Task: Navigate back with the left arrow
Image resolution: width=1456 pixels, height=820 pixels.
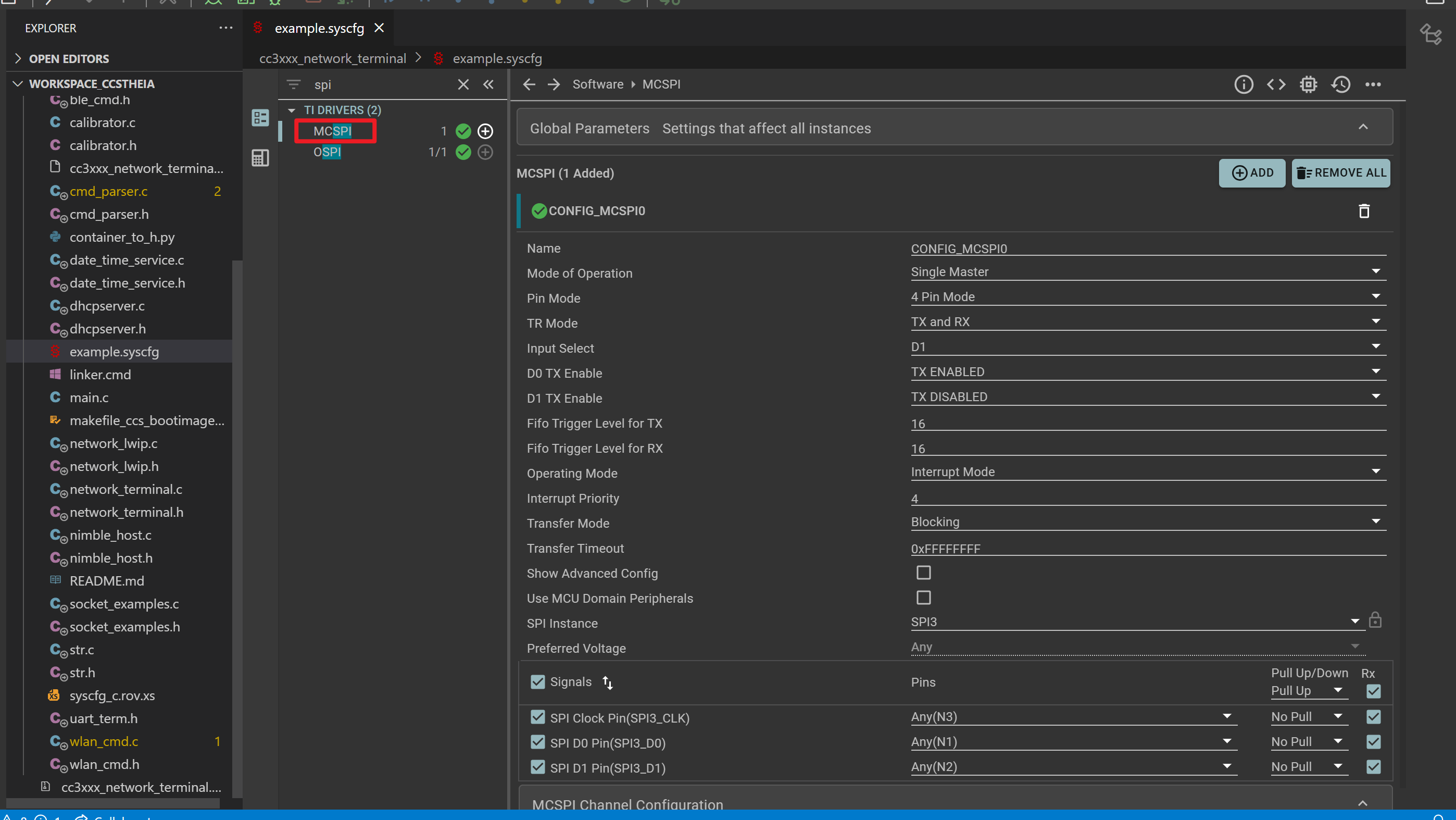Action: coord(529,84)
